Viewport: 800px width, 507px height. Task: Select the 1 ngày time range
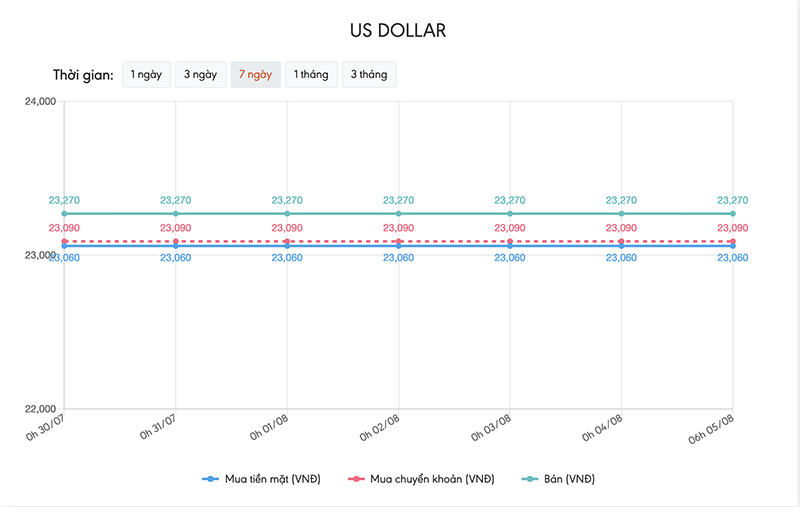click(x=146, y=75)
